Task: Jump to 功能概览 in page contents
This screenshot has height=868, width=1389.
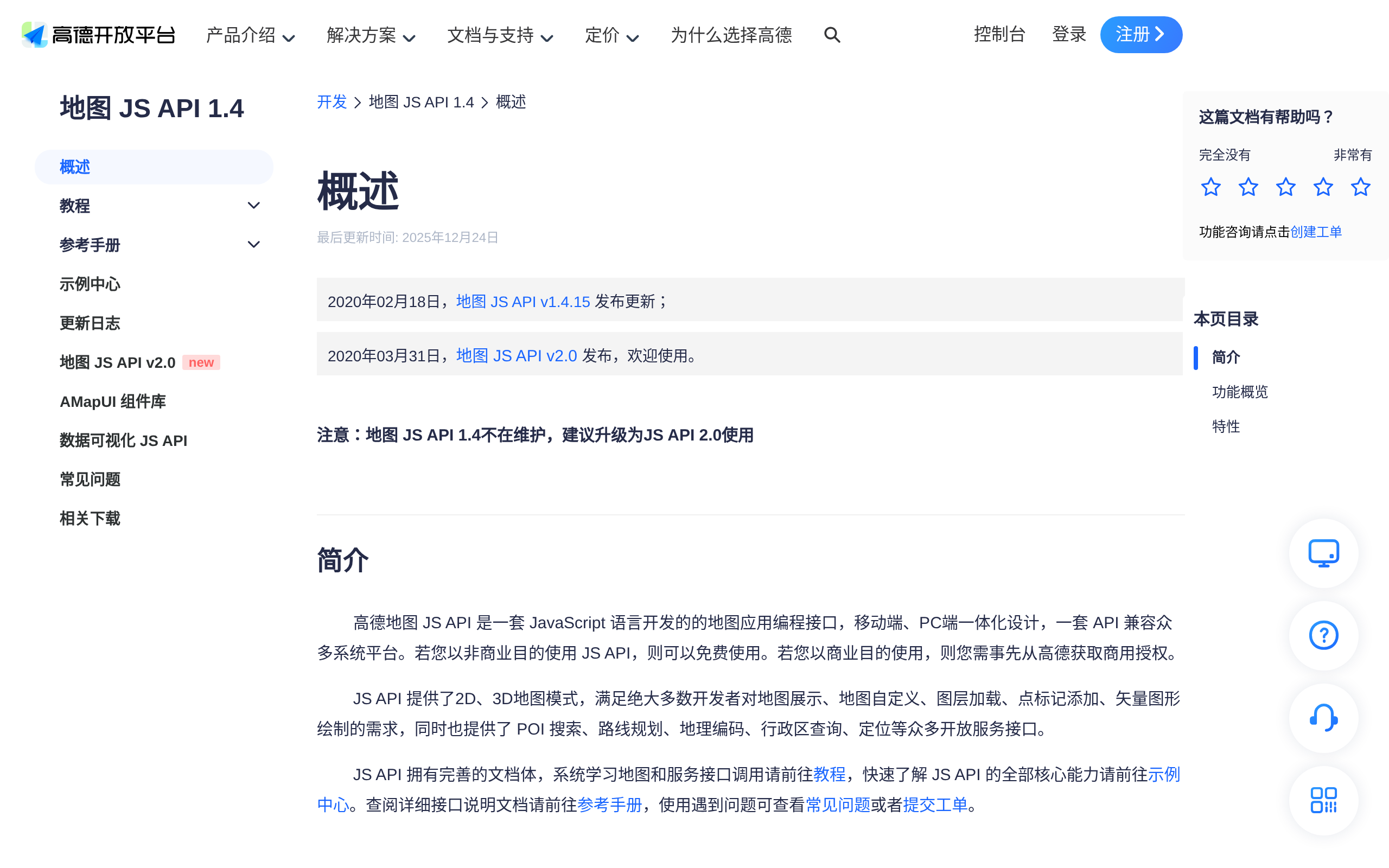Action: point(1240,392)
